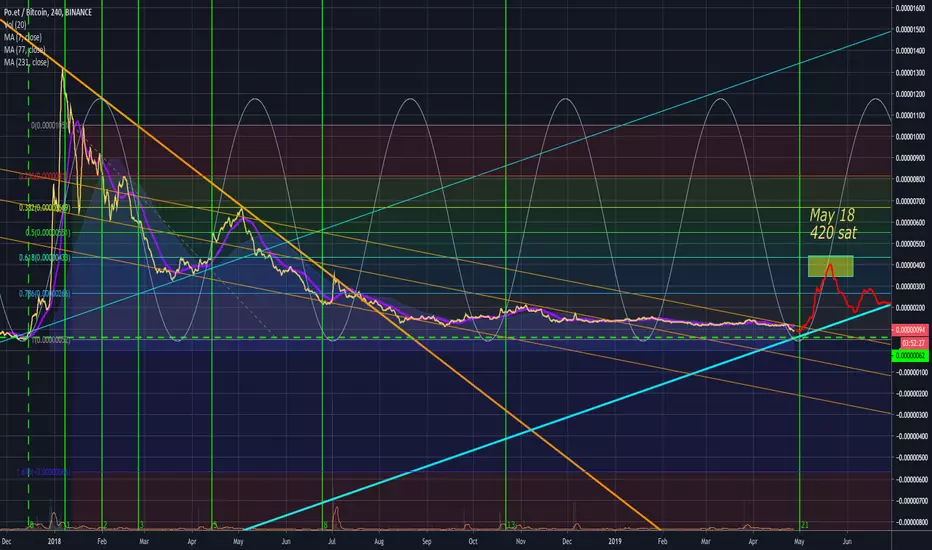Image resolution: width=932 pixels, height=550 pixels.
Task: Click the Aug label on time axis
Action: 379,542
